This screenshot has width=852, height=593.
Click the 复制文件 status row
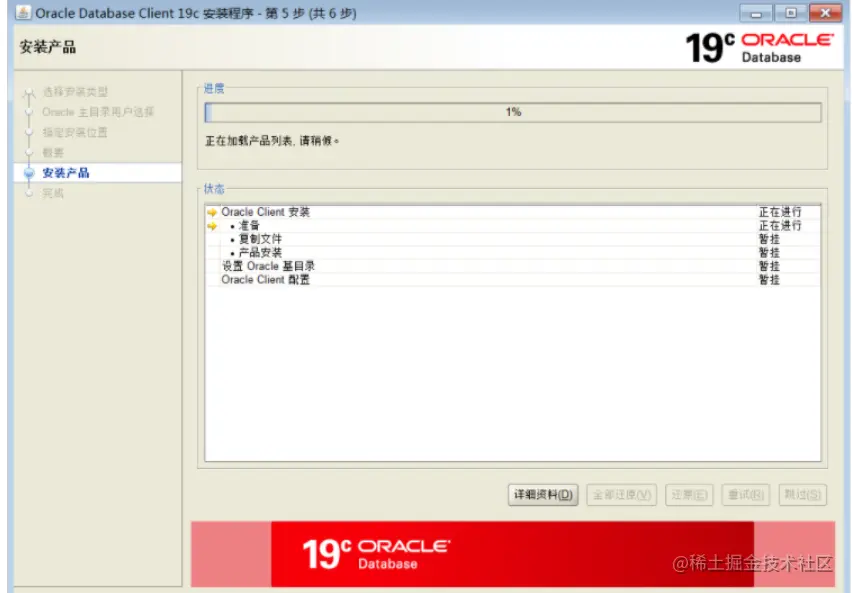click(513, 239)
